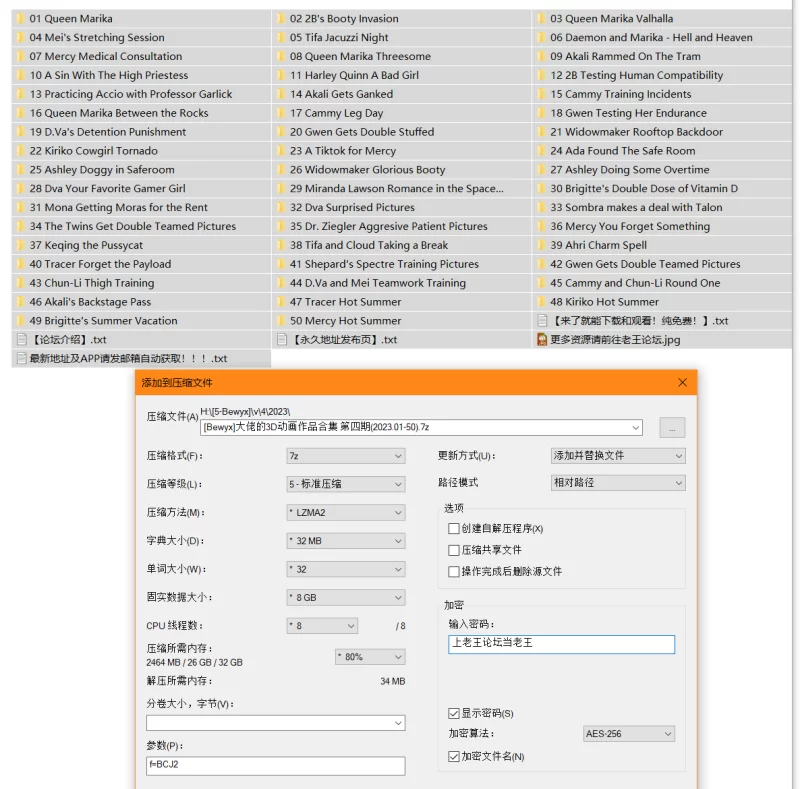This screenshot has height=789, width=800.
Task: Open the 分卷大小 combo box
Action: click(x=276, y=723)
